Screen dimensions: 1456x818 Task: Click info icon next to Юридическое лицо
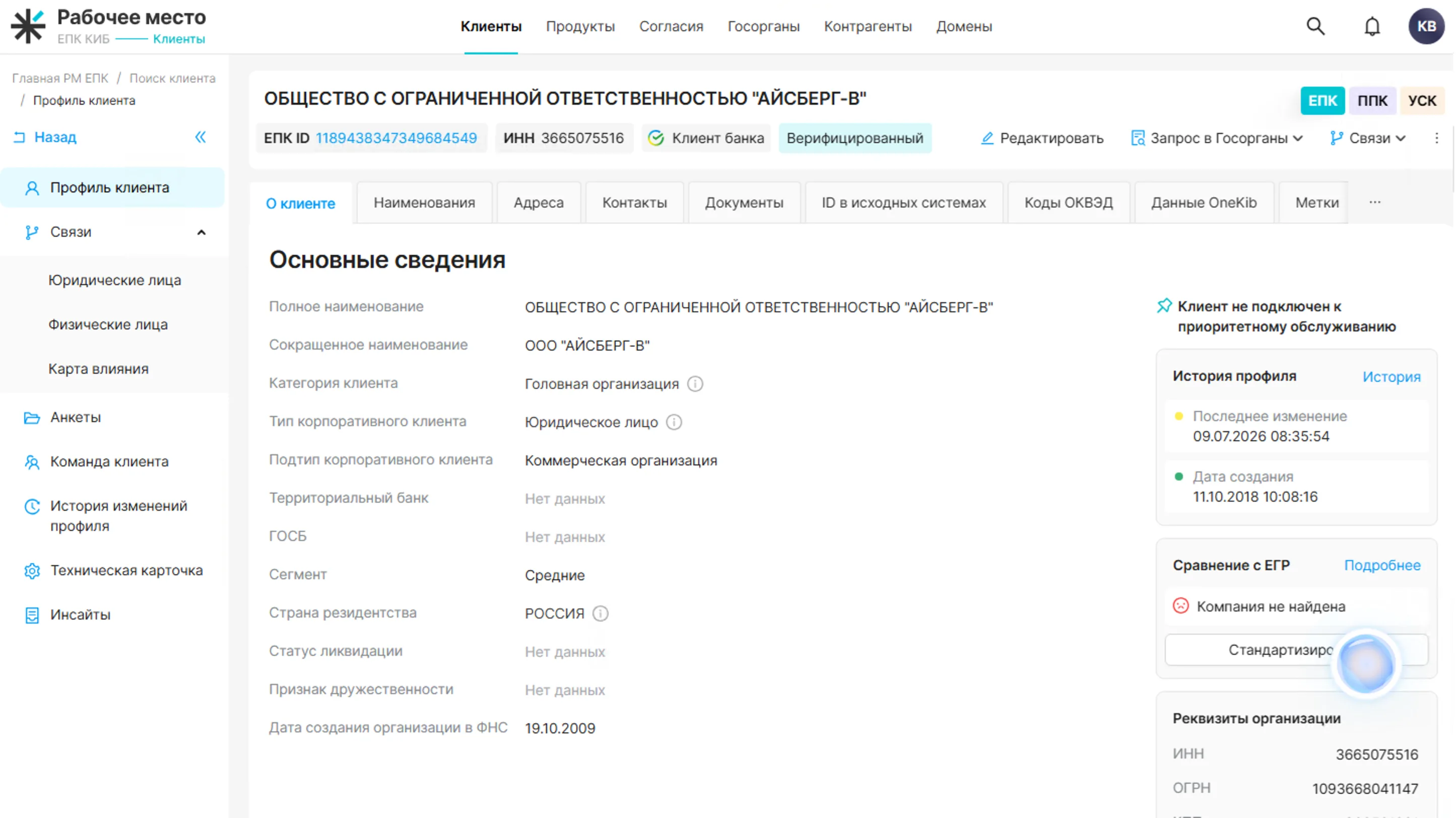[x=674, y=422]
